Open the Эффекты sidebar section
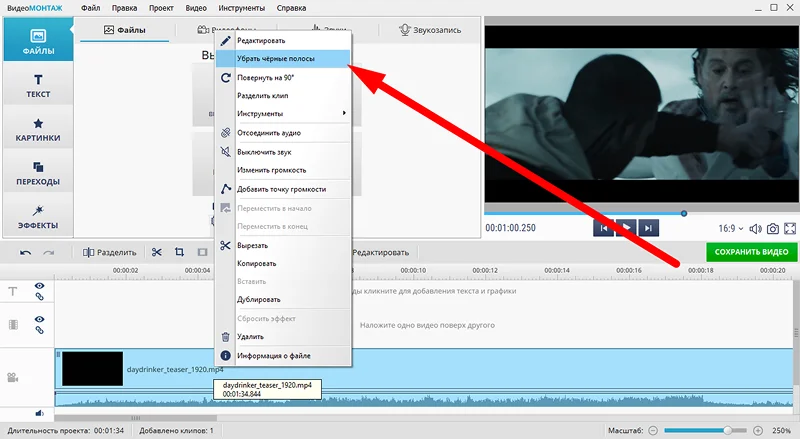The height and width of the screenshot is (439, 800). (38, 217)
